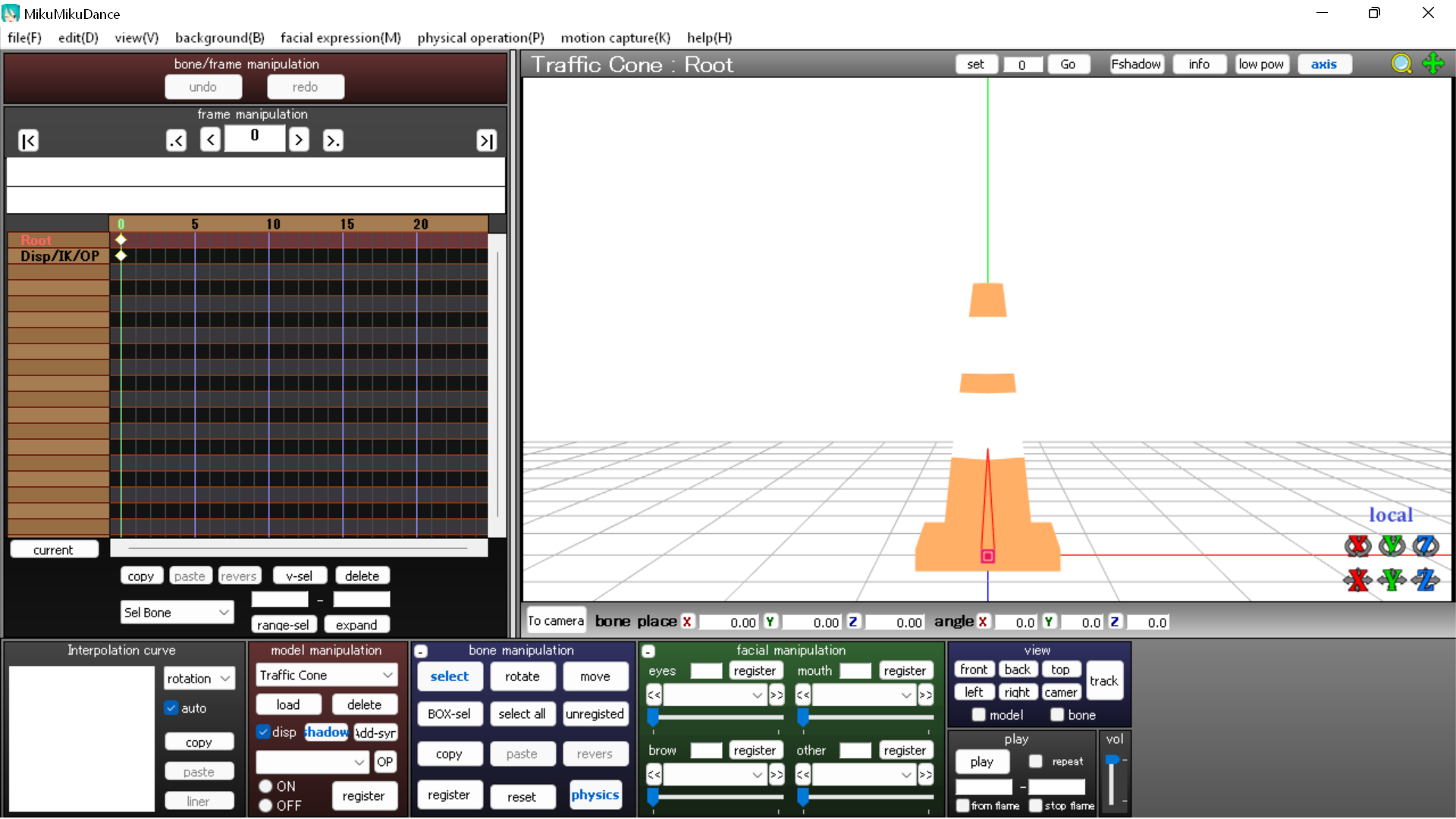The height and width of the screenshot is (819, 1456).
Task: Select the ON radio button
Action: (265, 786)
